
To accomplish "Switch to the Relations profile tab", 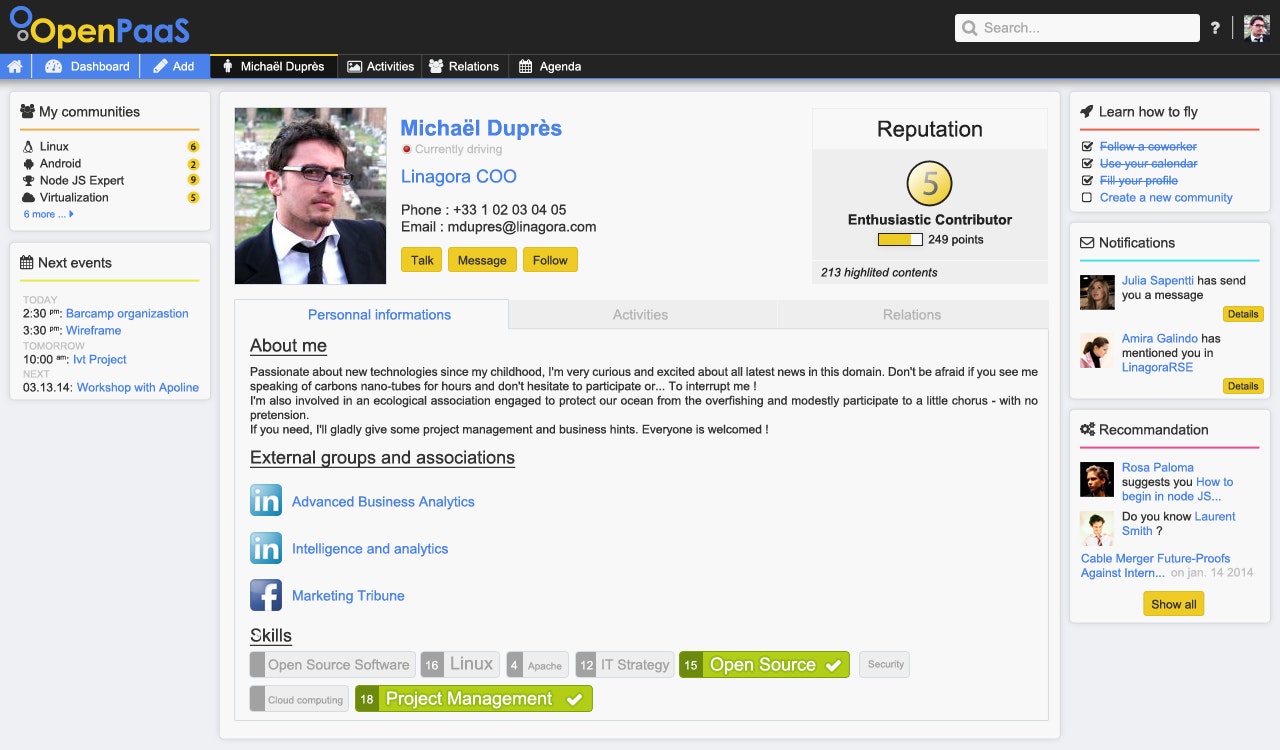I will click(x=912, y=314).
